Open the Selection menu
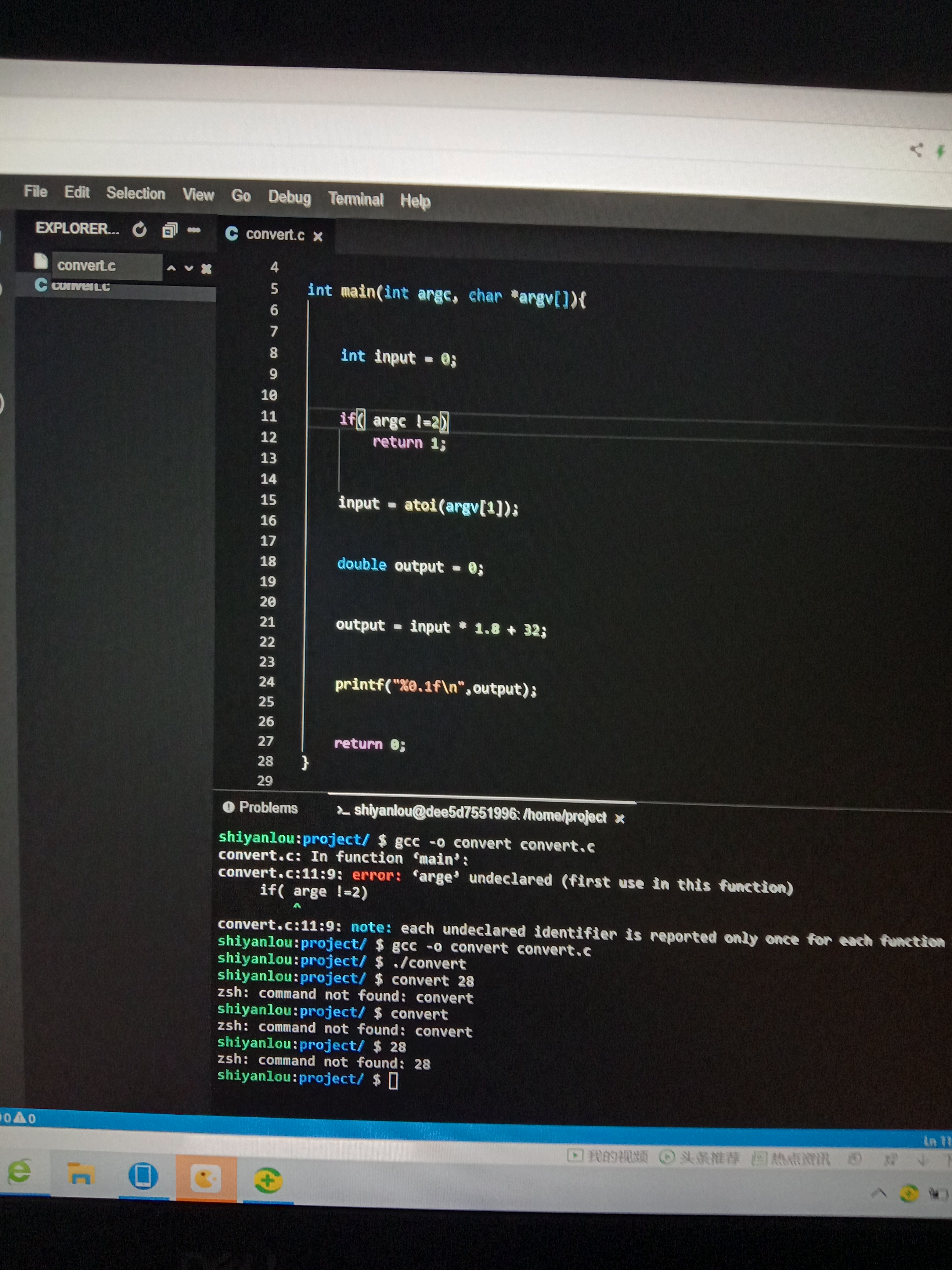952x1270 pixels. coord(135,194)
